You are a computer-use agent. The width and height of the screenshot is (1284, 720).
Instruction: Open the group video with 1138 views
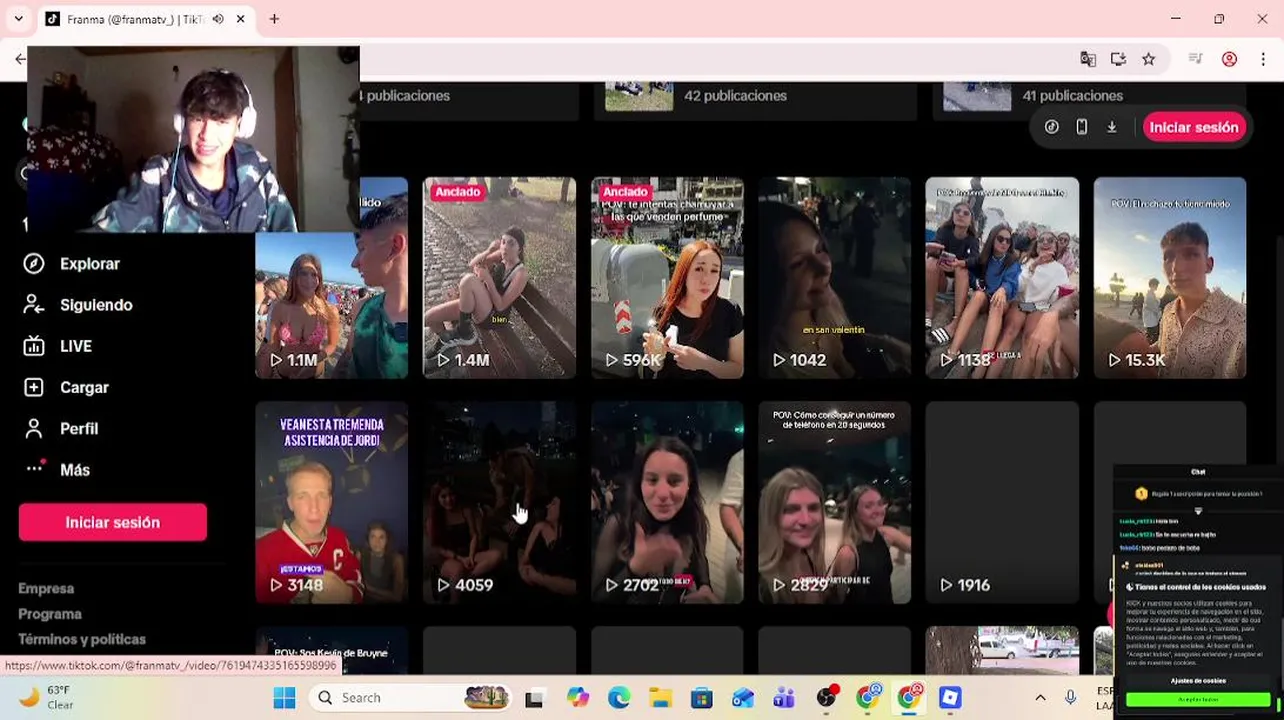coord(1002,278)
